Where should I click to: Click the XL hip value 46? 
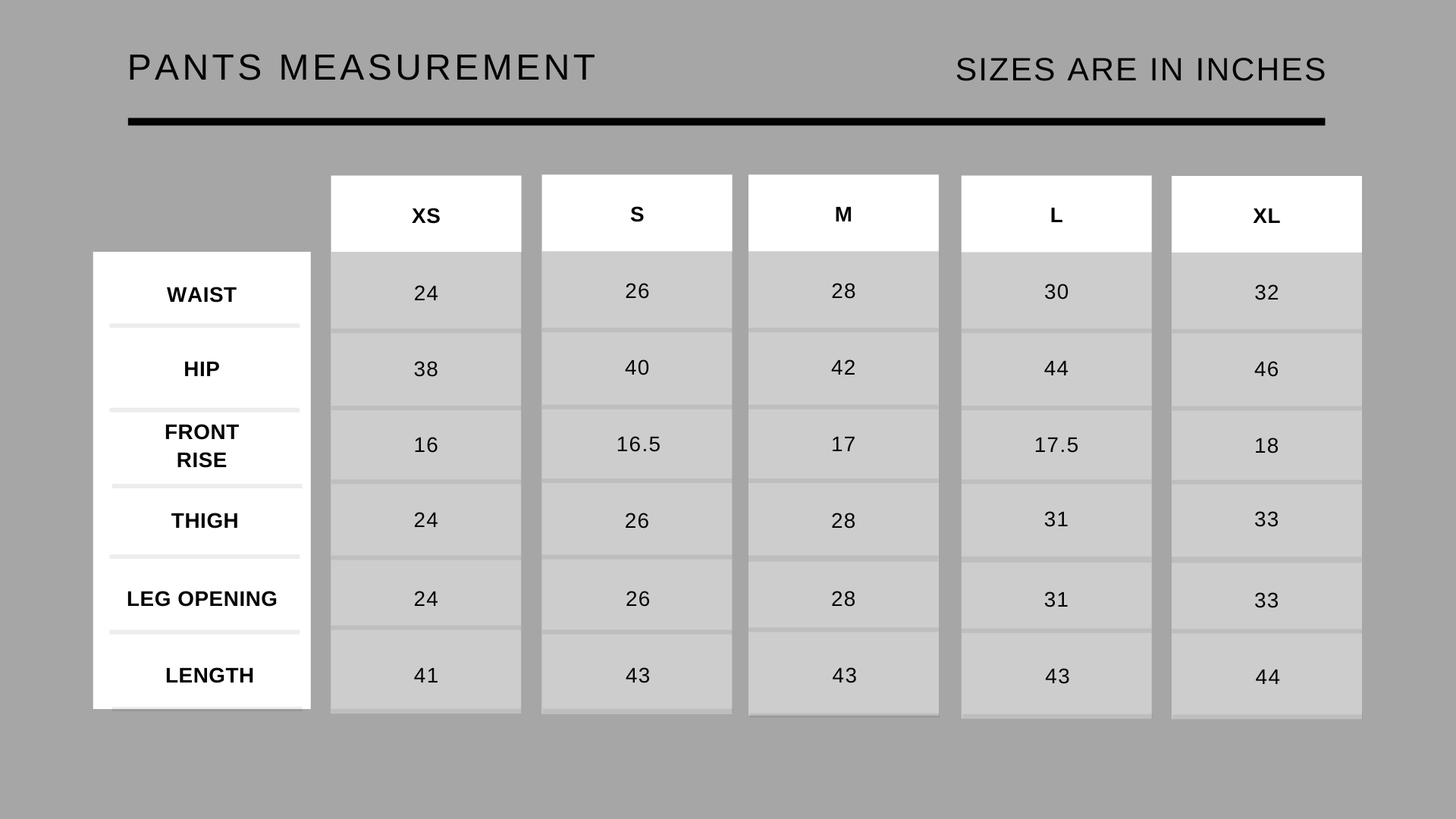[1266, 369]
